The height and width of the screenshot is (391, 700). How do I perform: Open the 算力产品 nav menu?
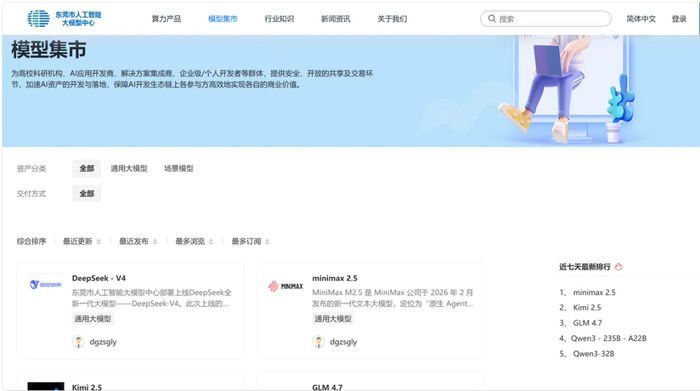[166, 19]
